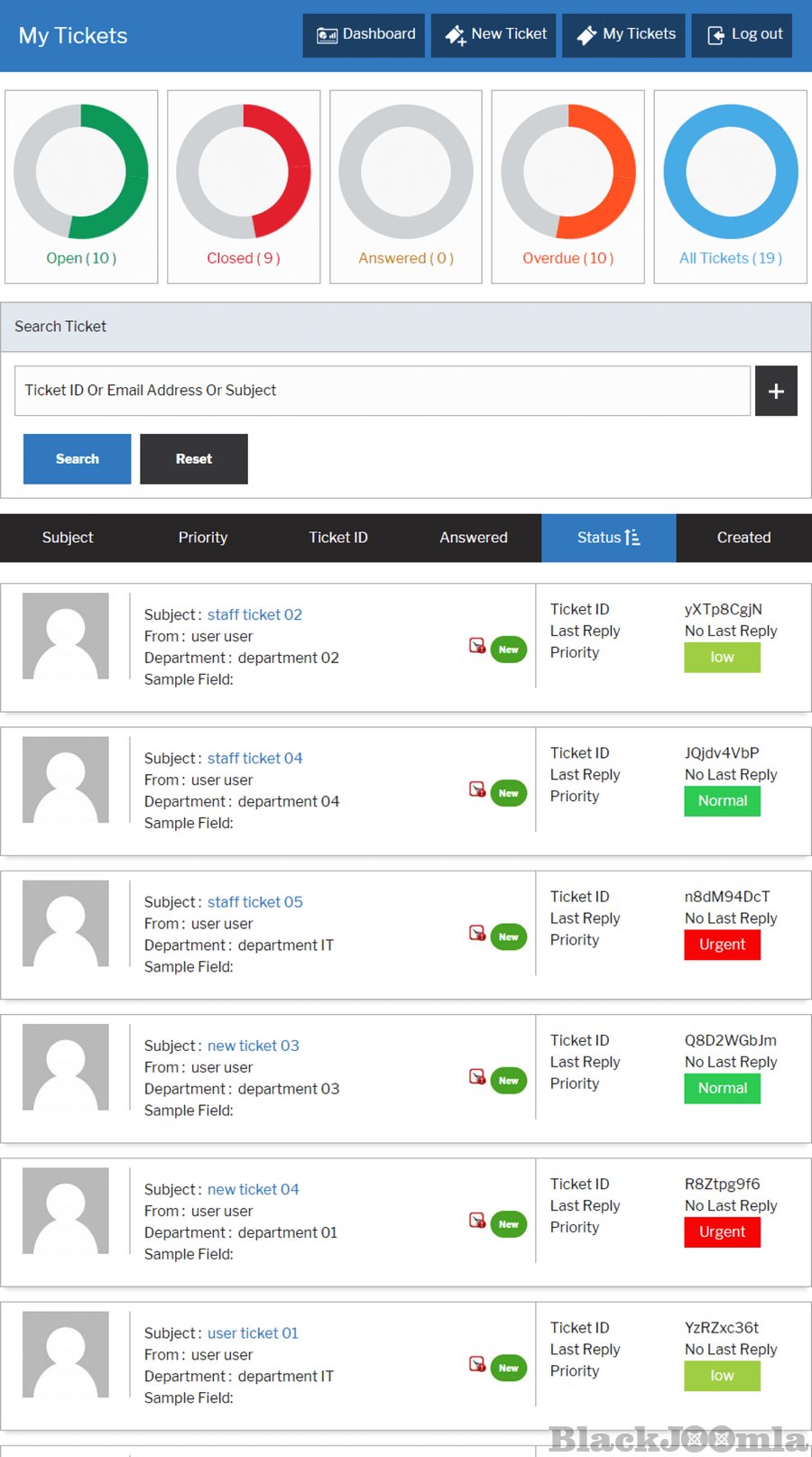Expand advanced search with plus button

[776, 391]
